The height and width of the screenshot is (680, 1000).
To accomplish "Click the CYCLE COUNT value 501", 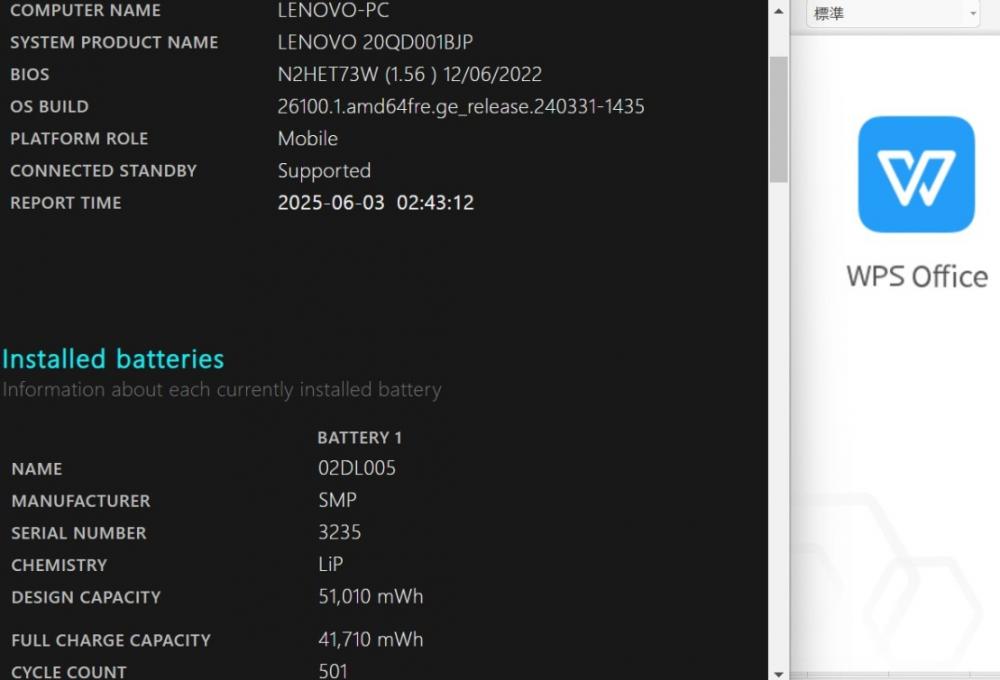I will [x=333, y=671].
